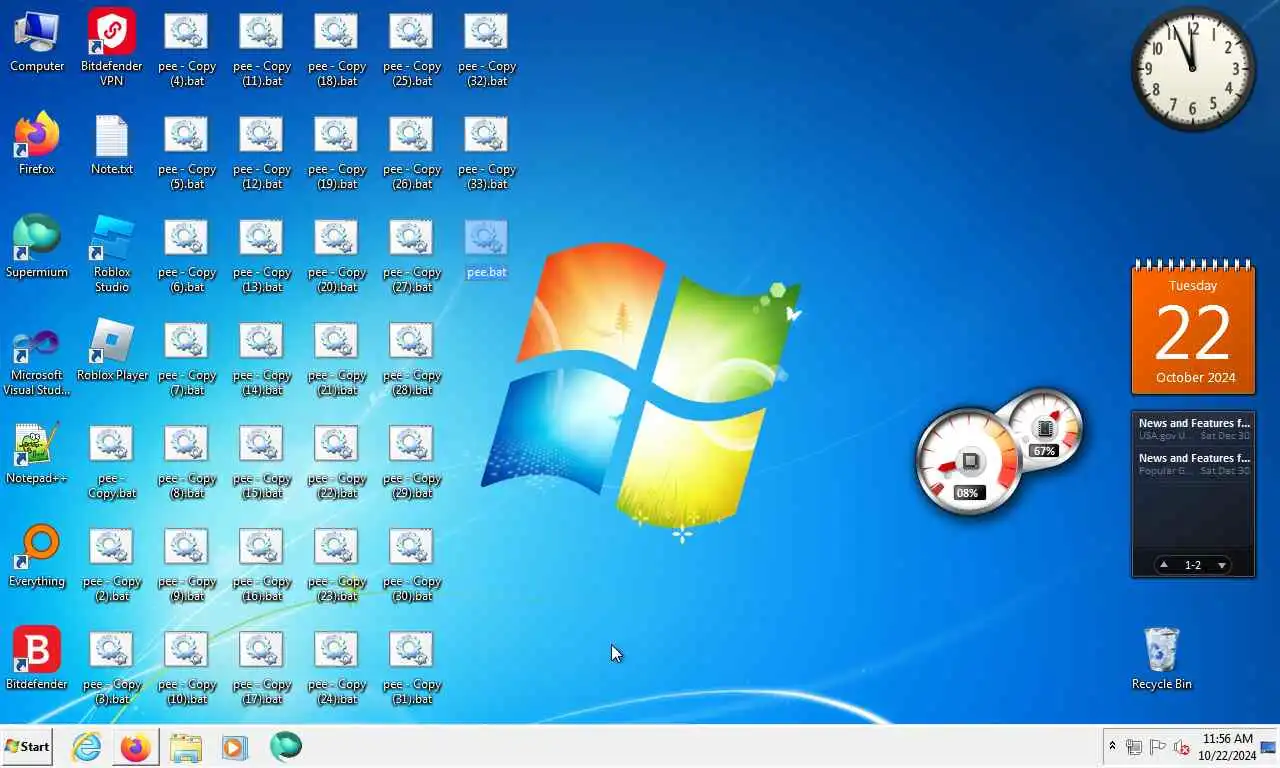Open Windows Media Player from taskbar
Image resolution: width=1280 pixels, height=768 pixels.
(235, 747)
